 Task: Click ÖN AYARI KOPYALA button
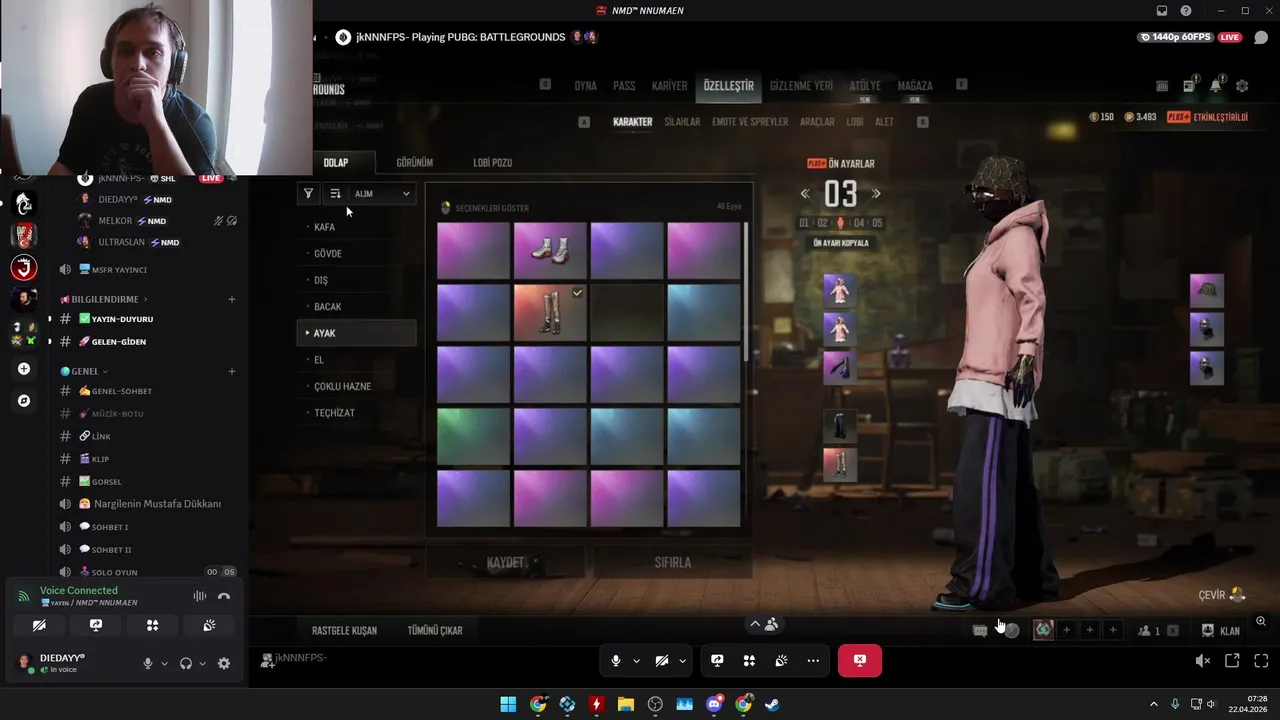tap(840, 243)
